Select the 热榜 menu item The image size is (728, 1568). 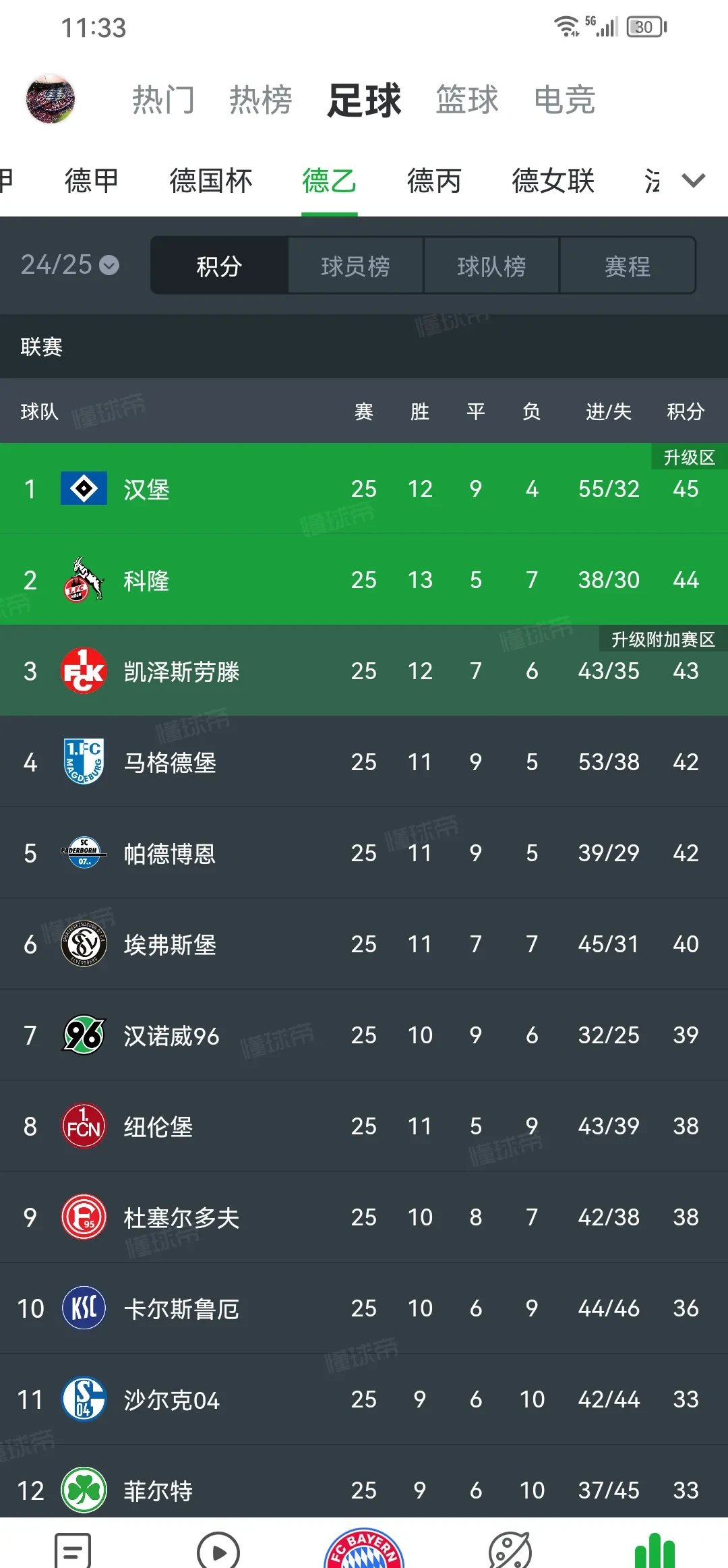[261, 100]
